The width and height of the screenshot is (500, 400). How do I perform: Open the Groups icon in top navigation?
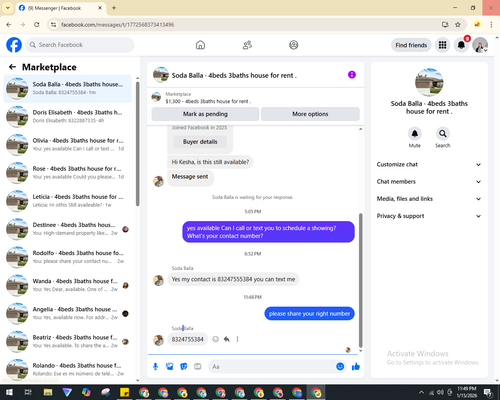point(294,45)
